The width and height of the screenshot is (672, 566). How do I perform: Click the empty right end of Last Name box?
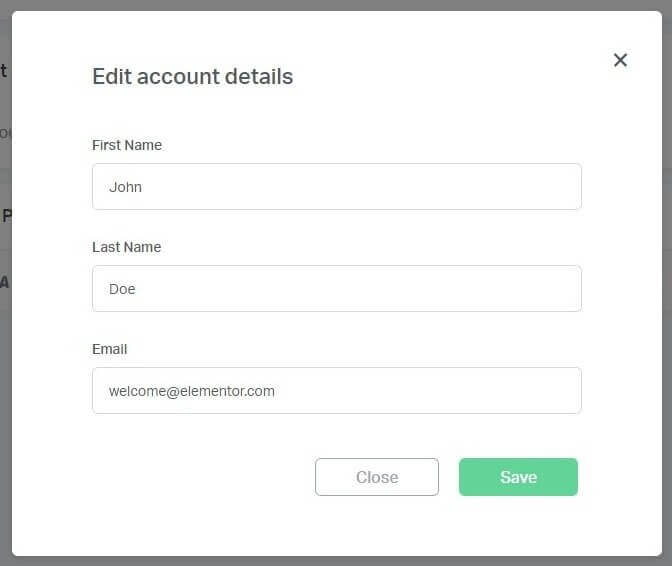click(540, 289)
